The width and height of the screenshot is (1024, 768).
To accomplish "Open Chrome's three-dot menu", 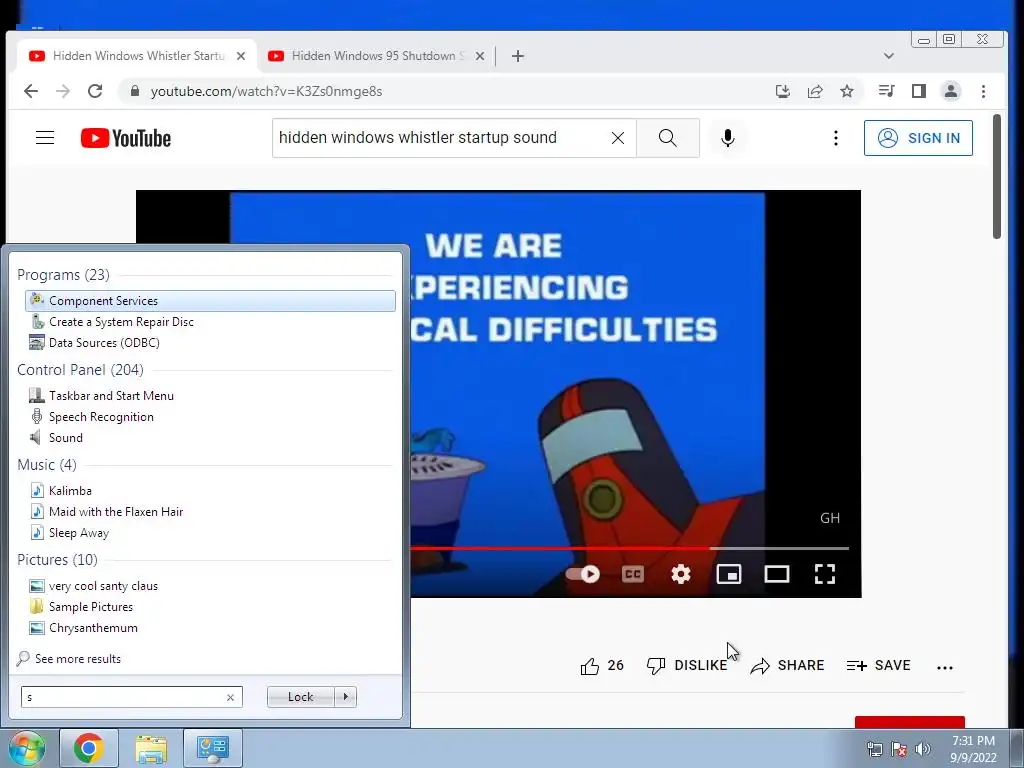I will [x=984, y=91].
